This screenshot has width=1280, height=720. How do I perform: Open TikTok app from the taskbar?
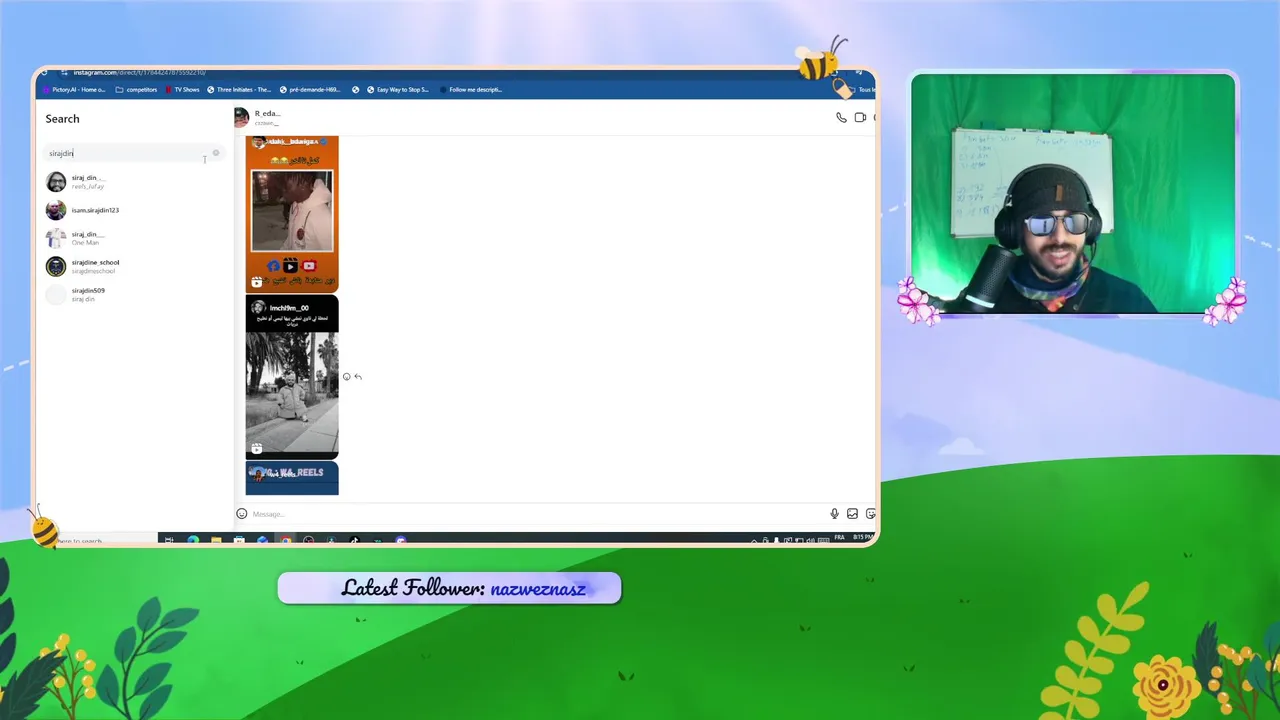click(354, 541)
